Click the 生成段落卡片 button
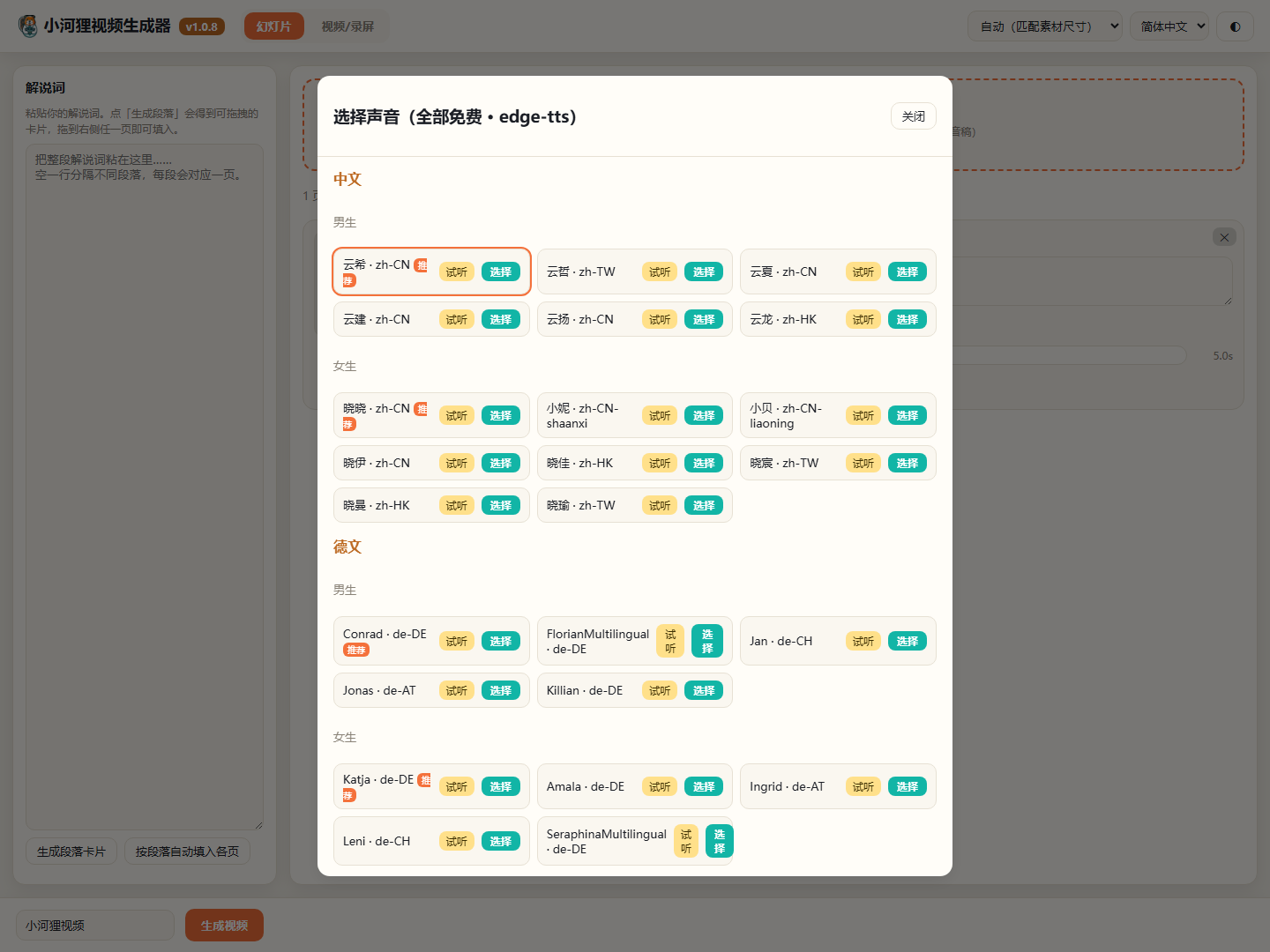This screenshot has width=1270, height=952. pyautogui.click(x=71, y=852)
